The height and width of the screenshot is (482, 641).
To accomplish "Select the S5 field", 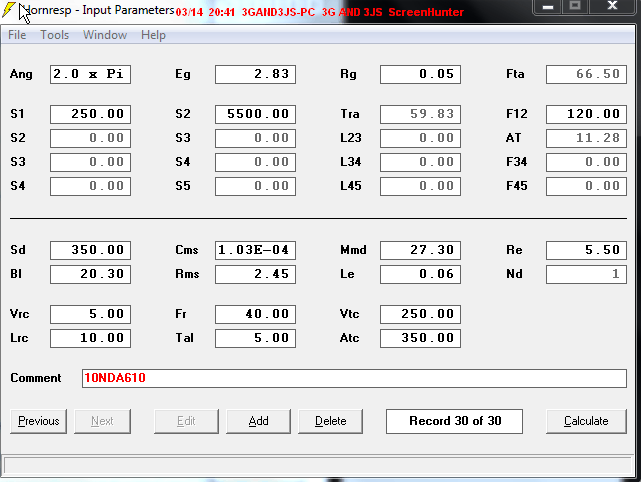I will [x=256, y=186].
